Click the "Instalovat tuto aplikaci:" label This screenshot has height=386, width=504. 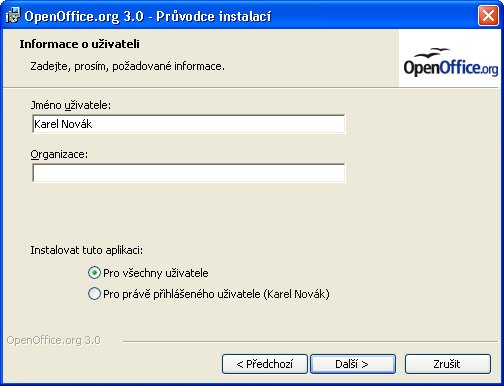click(x=87, y=250)
